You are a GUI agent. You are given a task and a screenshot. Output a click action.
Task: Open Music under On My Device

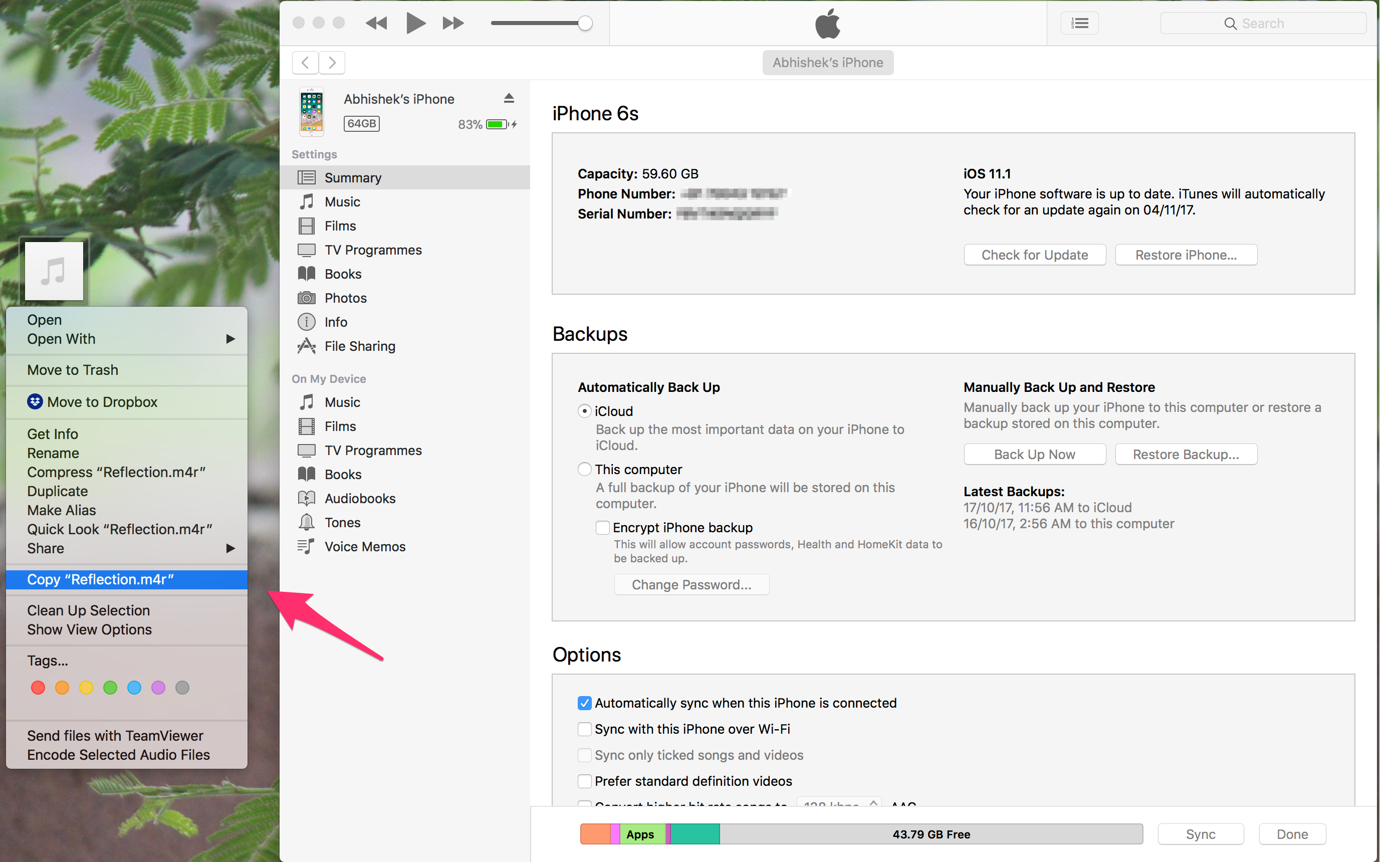click(x=405, y=402)
